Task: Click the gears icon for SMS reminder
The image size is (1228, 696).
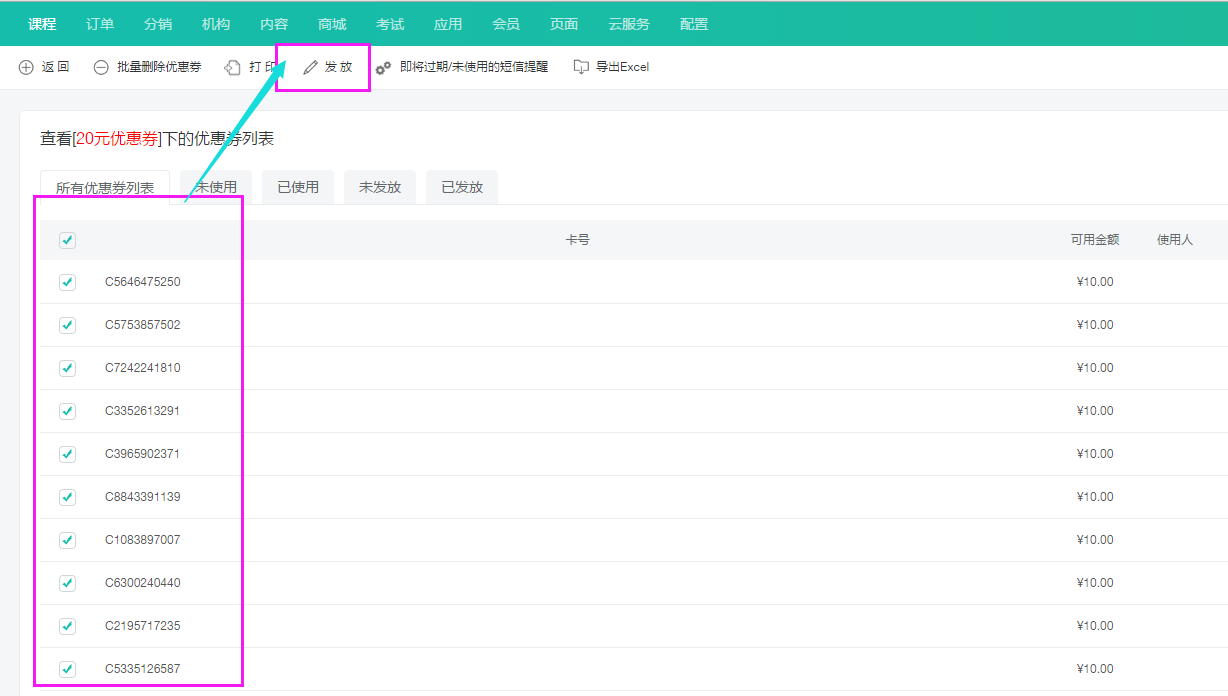Action: [383, 68]
